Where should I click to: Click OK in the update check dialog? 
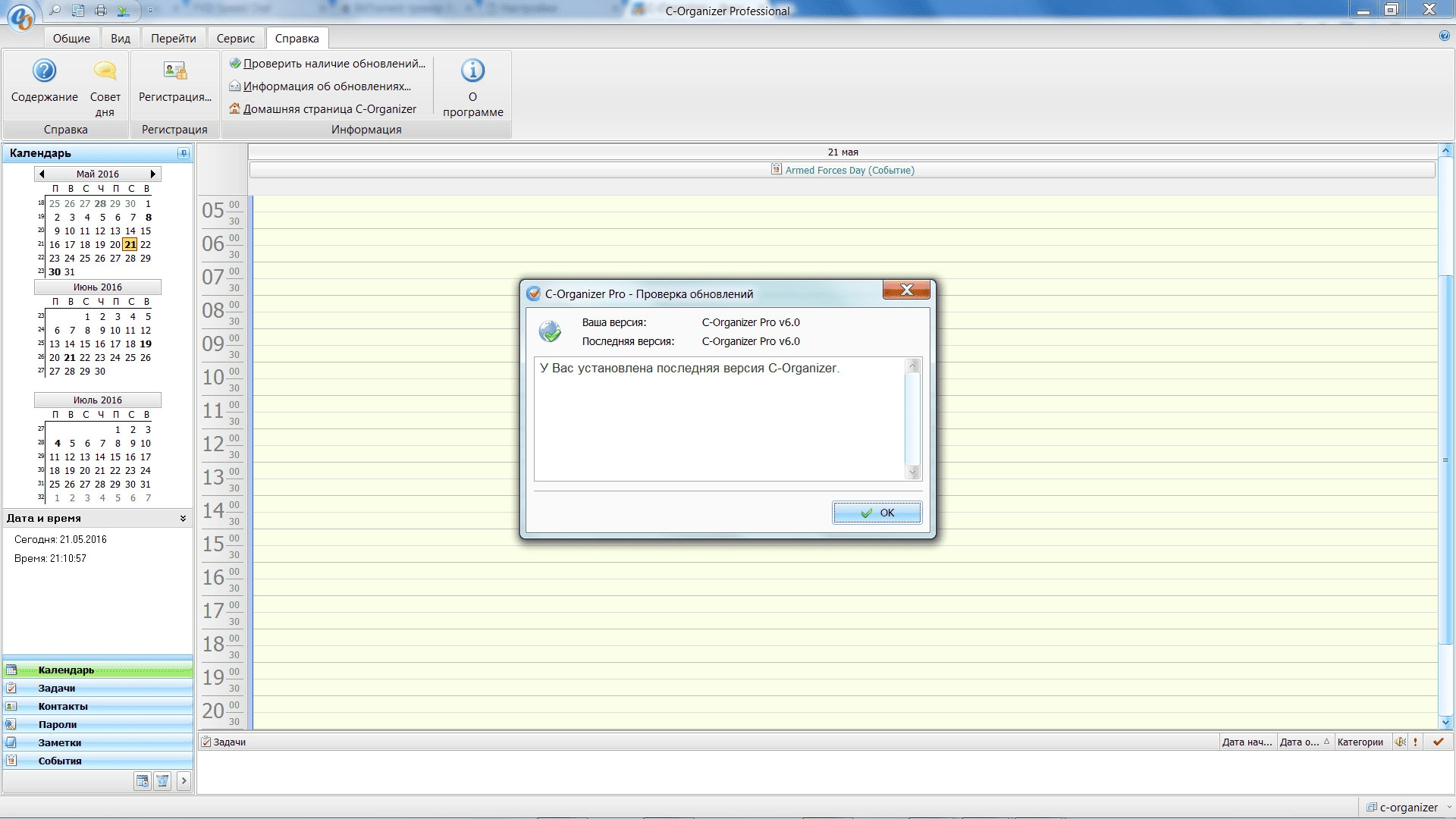point(877,513)
